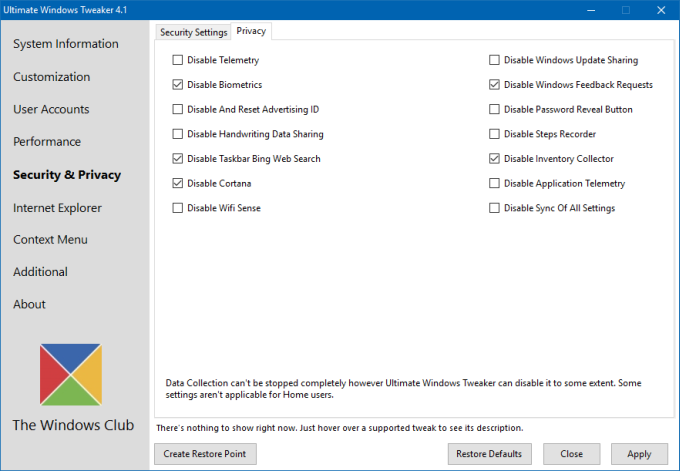
Task: Switch to the Security Settings tab
Action: tap(193, 32)
